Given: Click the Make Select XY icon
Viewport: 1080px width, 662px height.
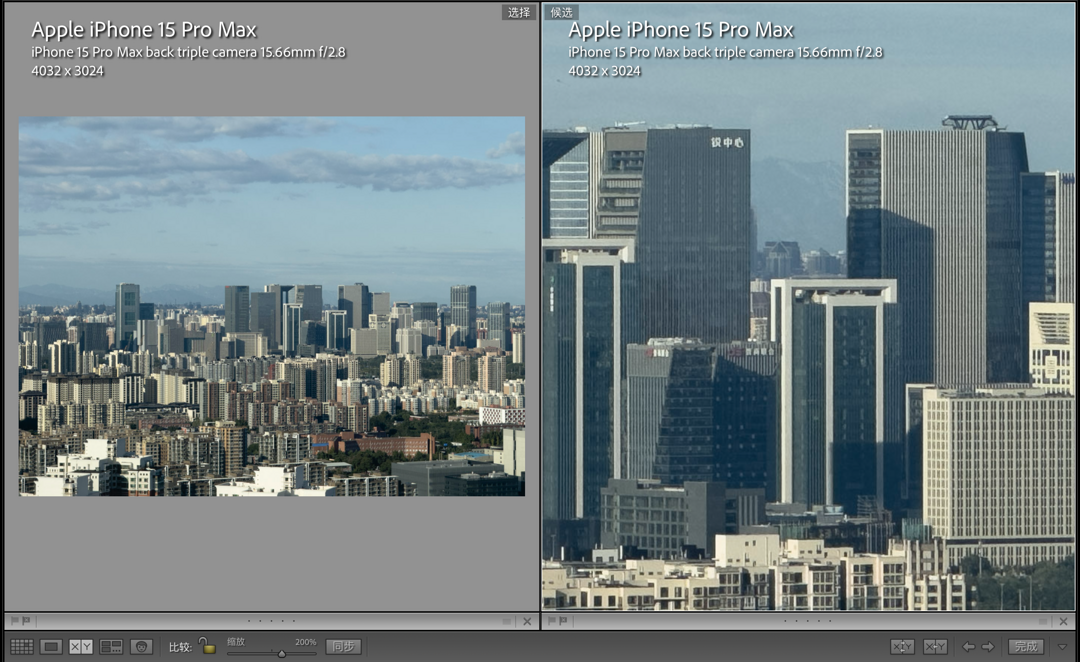Looking at the screenshot, I should coord(935,647).
